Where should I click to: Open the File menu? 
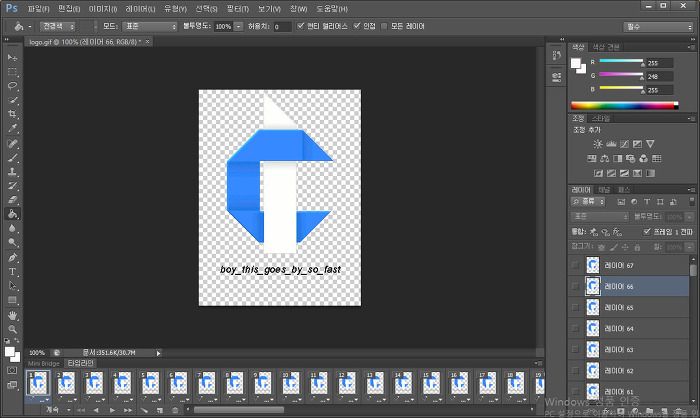point(38,9)
